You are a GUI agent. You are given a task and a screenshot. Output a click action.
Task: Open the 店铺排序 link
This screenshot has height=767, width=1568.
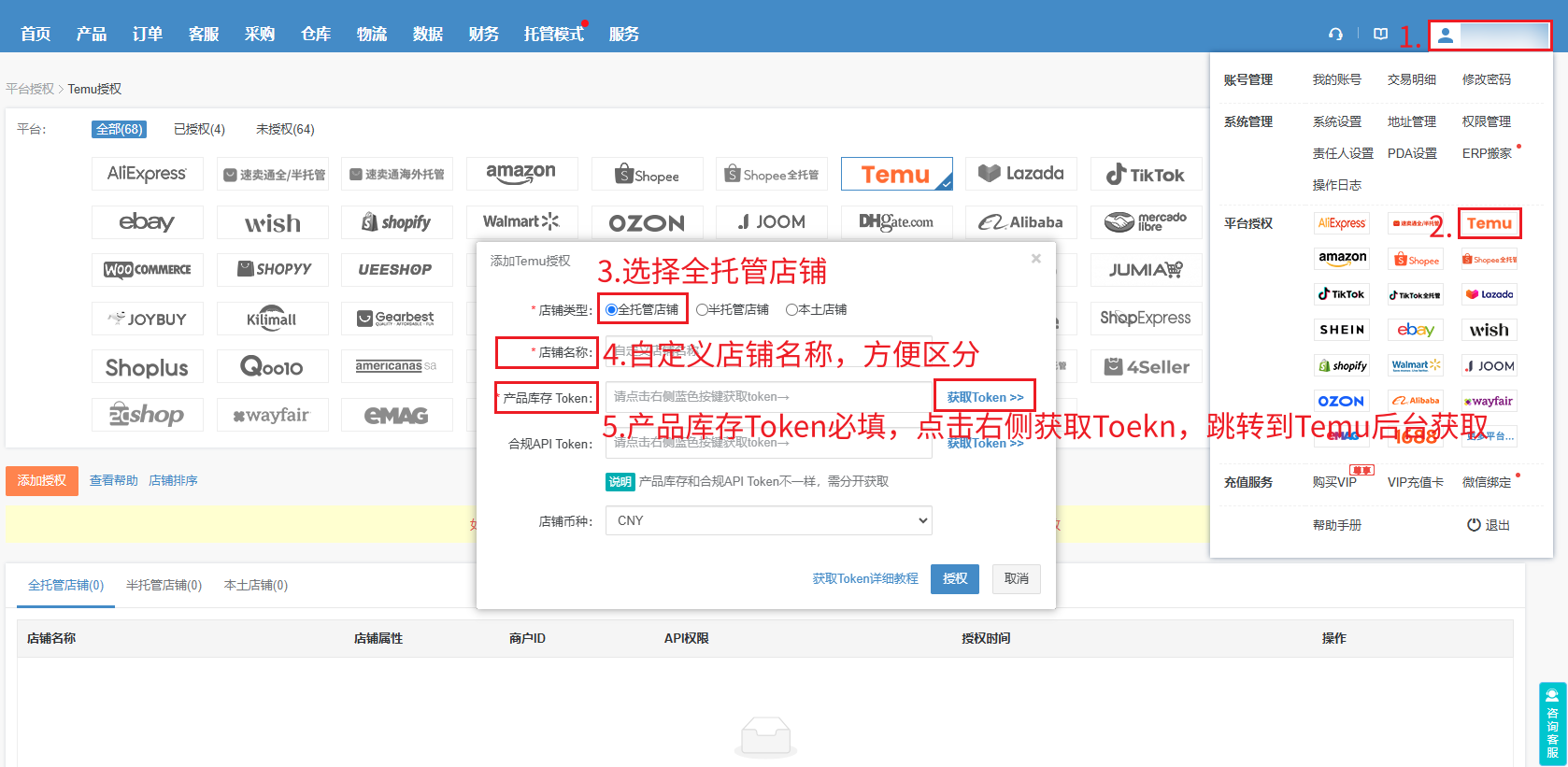174,481
